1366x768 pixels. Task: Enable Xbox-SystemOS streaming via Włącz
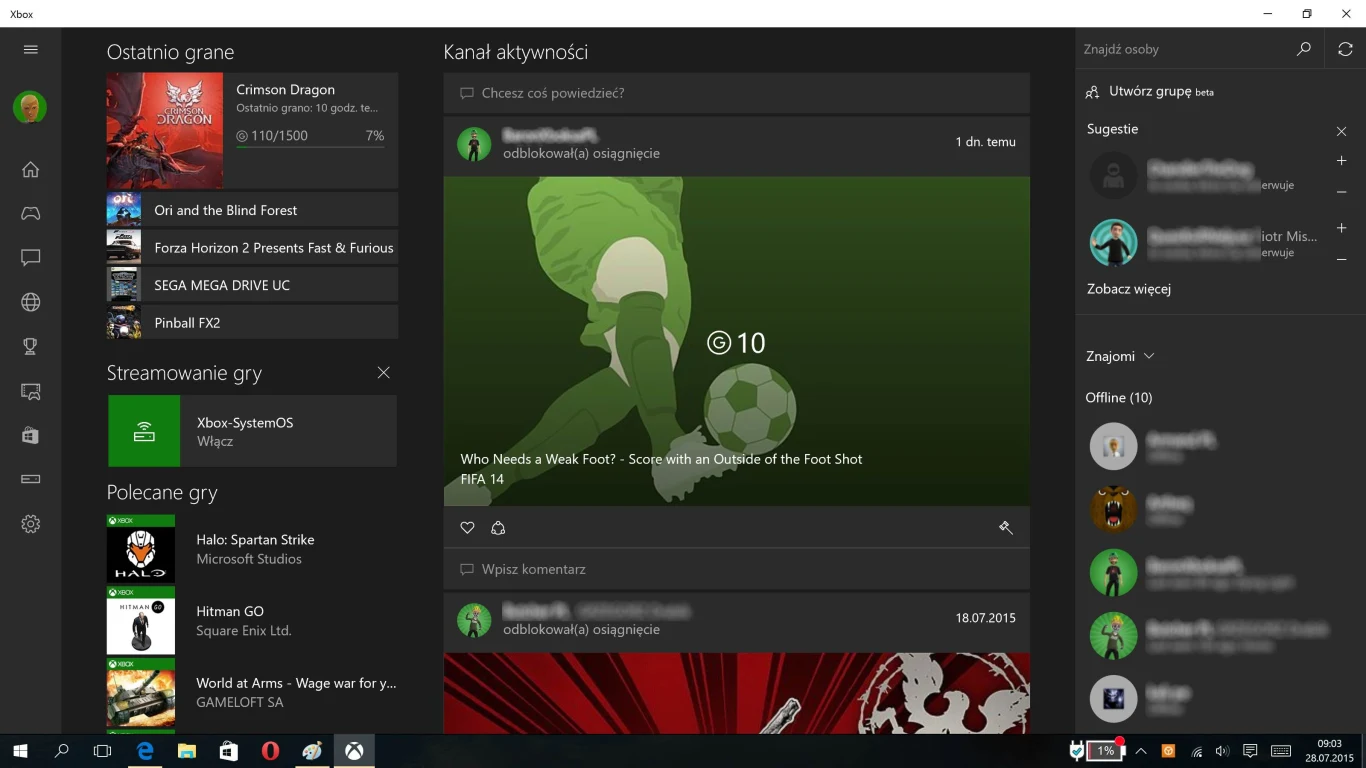point(215,441)
